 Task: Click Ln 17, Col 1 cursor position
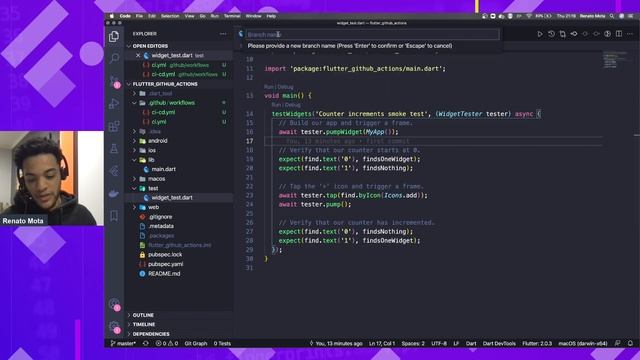point(382,344)
